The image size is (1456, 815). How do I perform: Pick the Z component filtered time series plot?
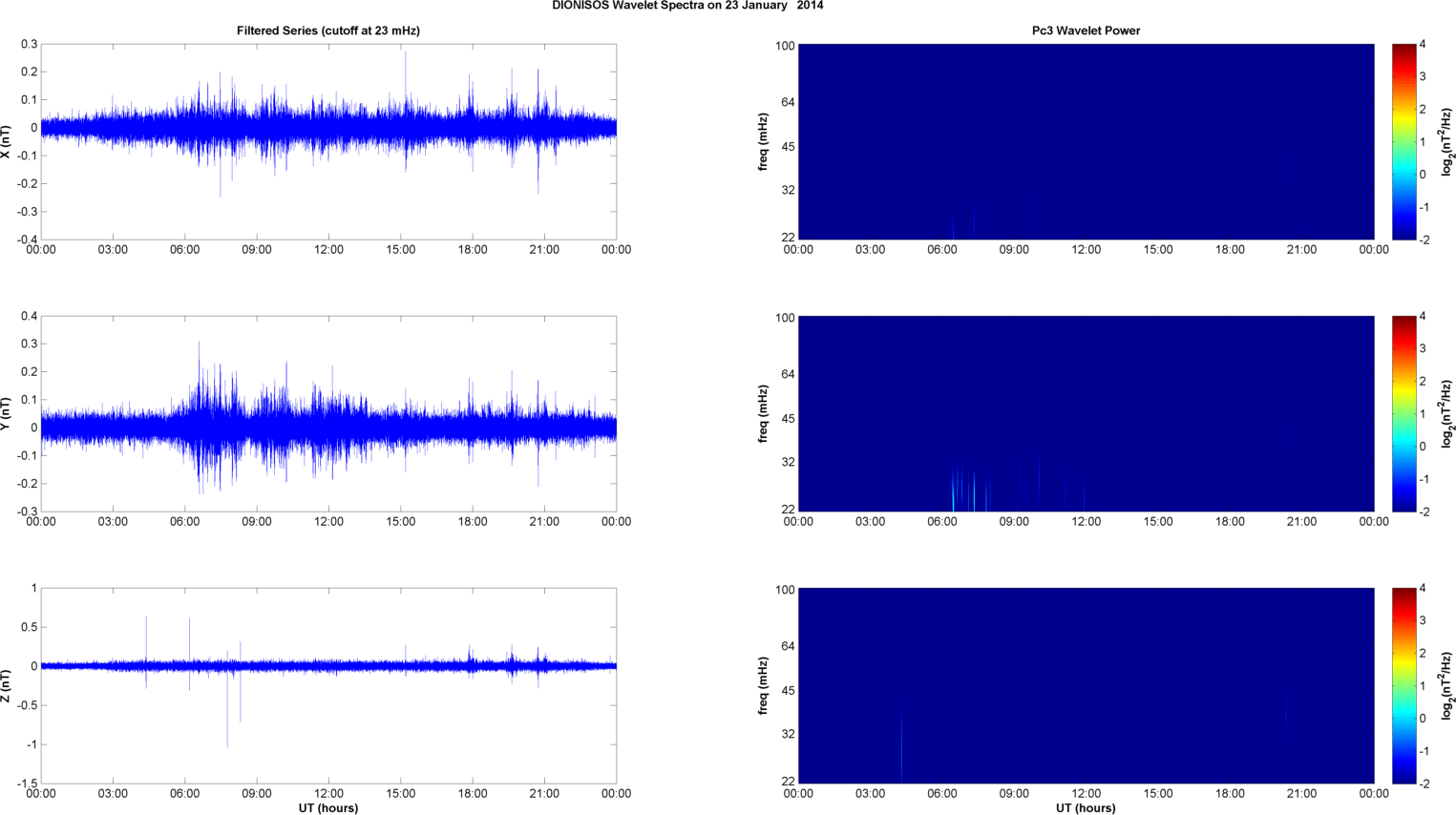click(x=328, y=686)
